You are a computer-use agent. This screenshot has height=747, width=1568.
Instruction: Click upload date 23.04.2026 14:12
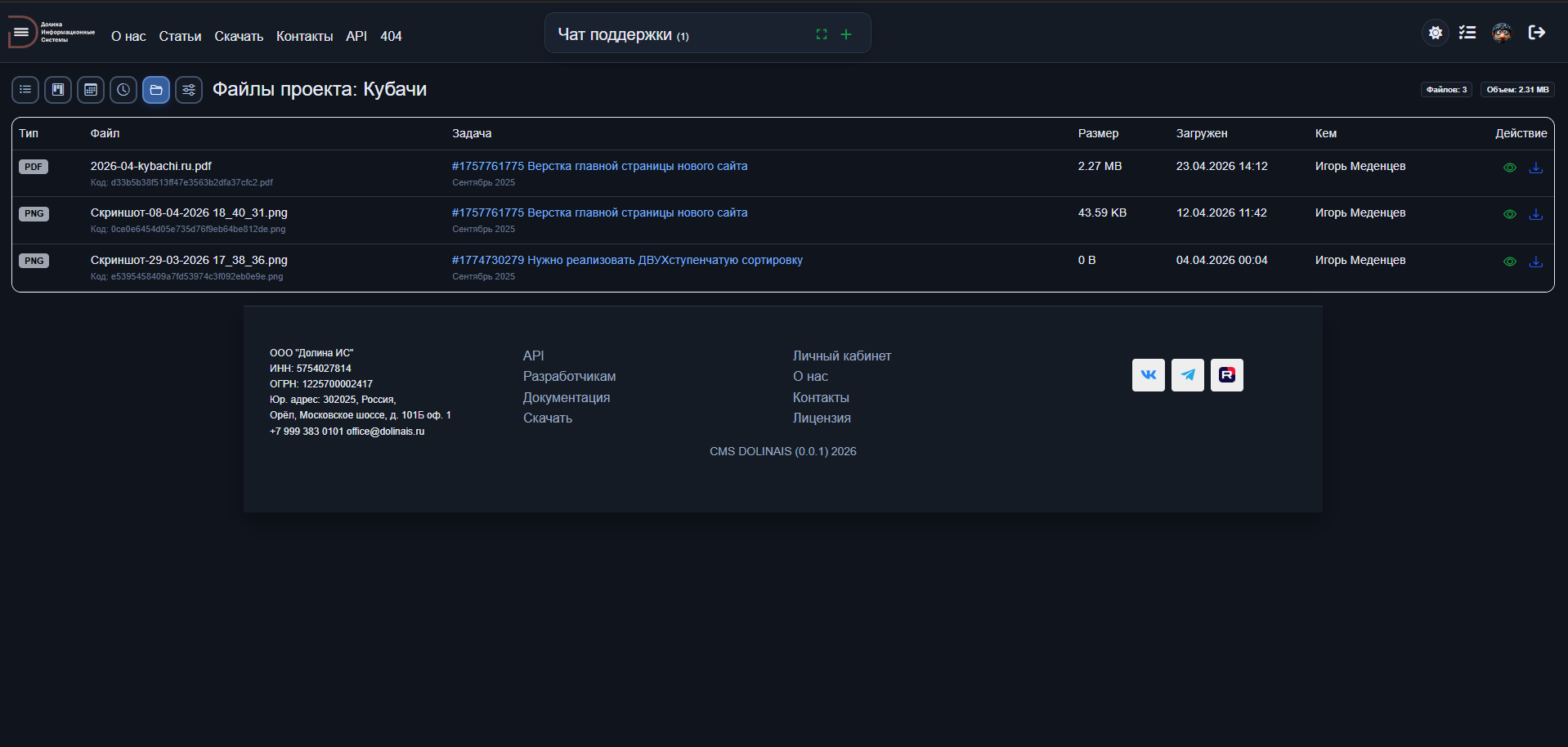1221,166
